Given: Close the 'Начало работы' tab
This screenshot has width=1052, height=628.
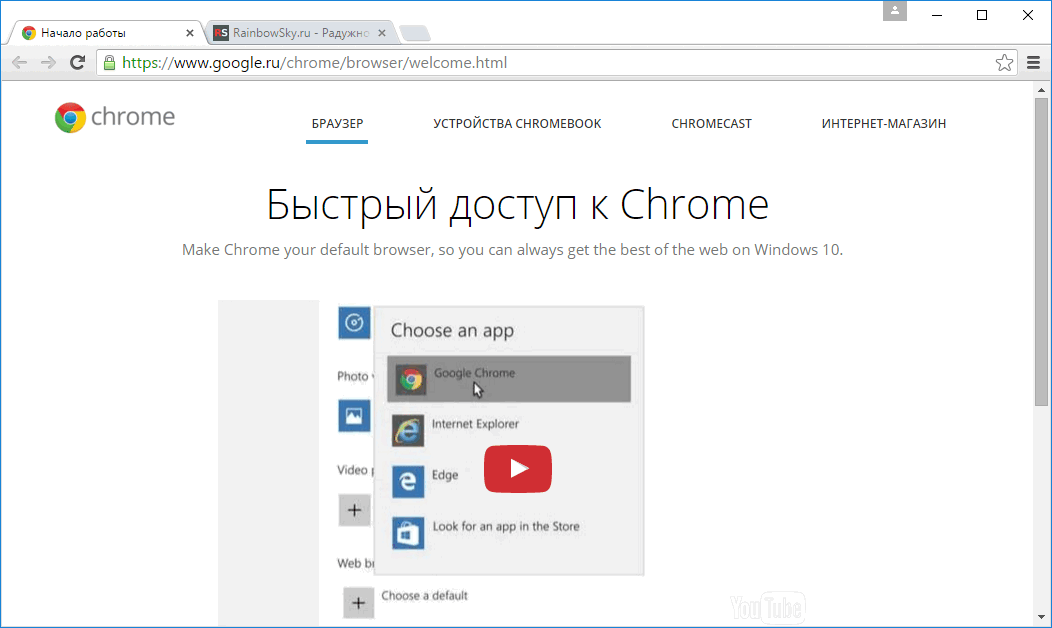Looking at the screenshot, I should tap(189, 33).
